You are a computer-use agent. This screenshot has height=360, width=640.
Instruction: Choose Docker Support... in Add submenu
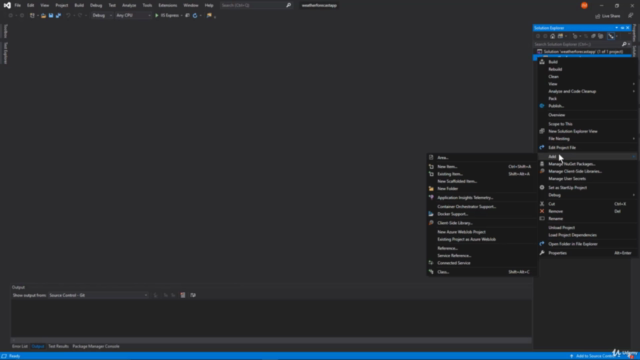pos(481,214)
